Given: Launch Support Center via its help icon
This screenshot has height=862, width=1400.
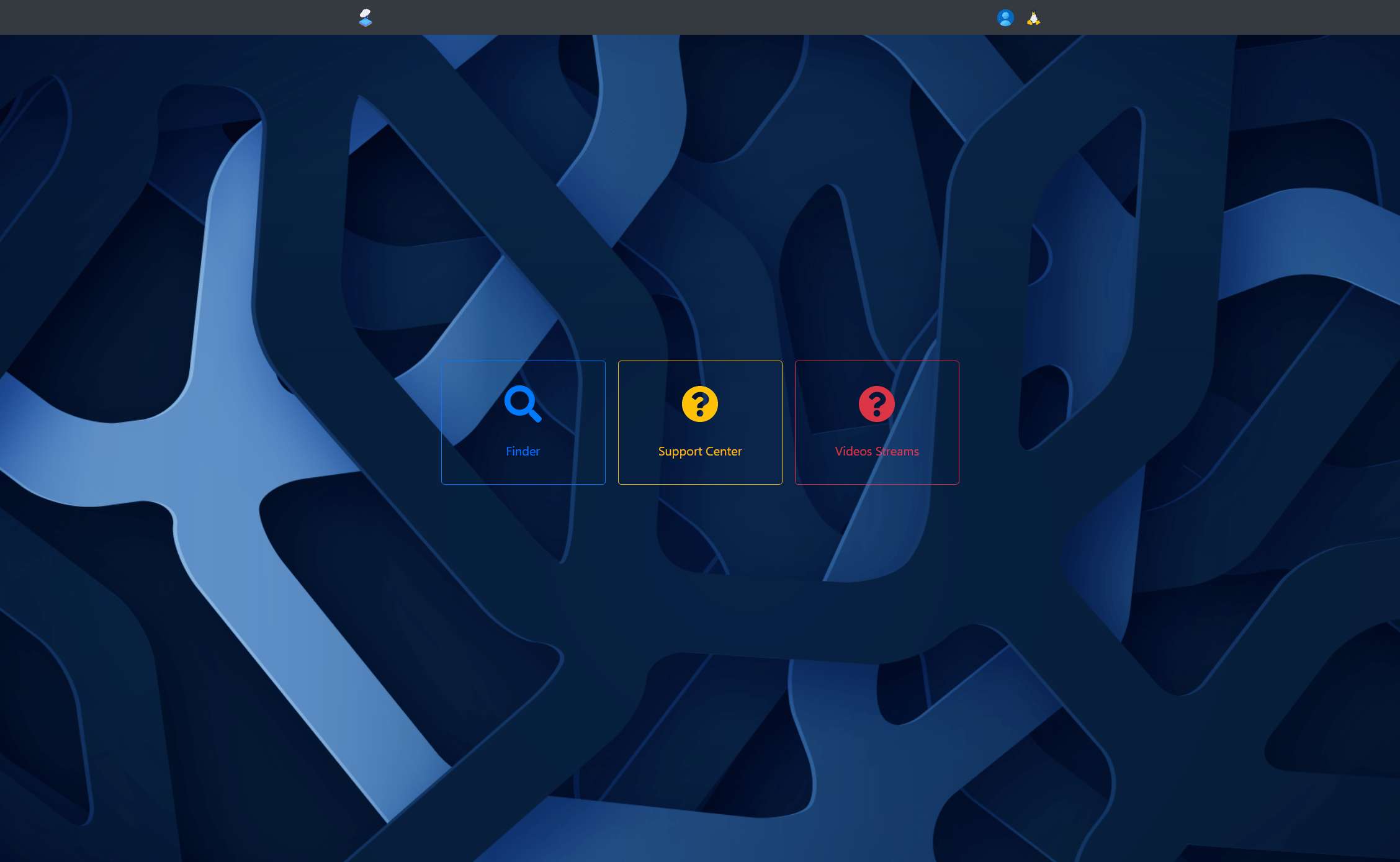Looking at the screenshot, I should (x=699, y=404).
